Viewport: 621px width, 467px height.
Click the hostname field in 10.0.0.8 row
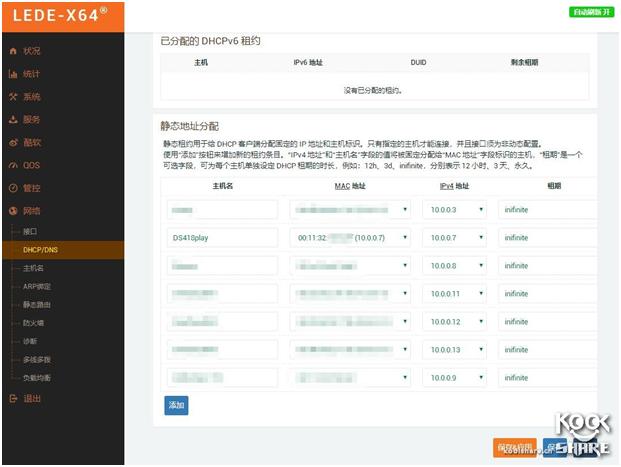pyautogui.click(x=222, y=265)
